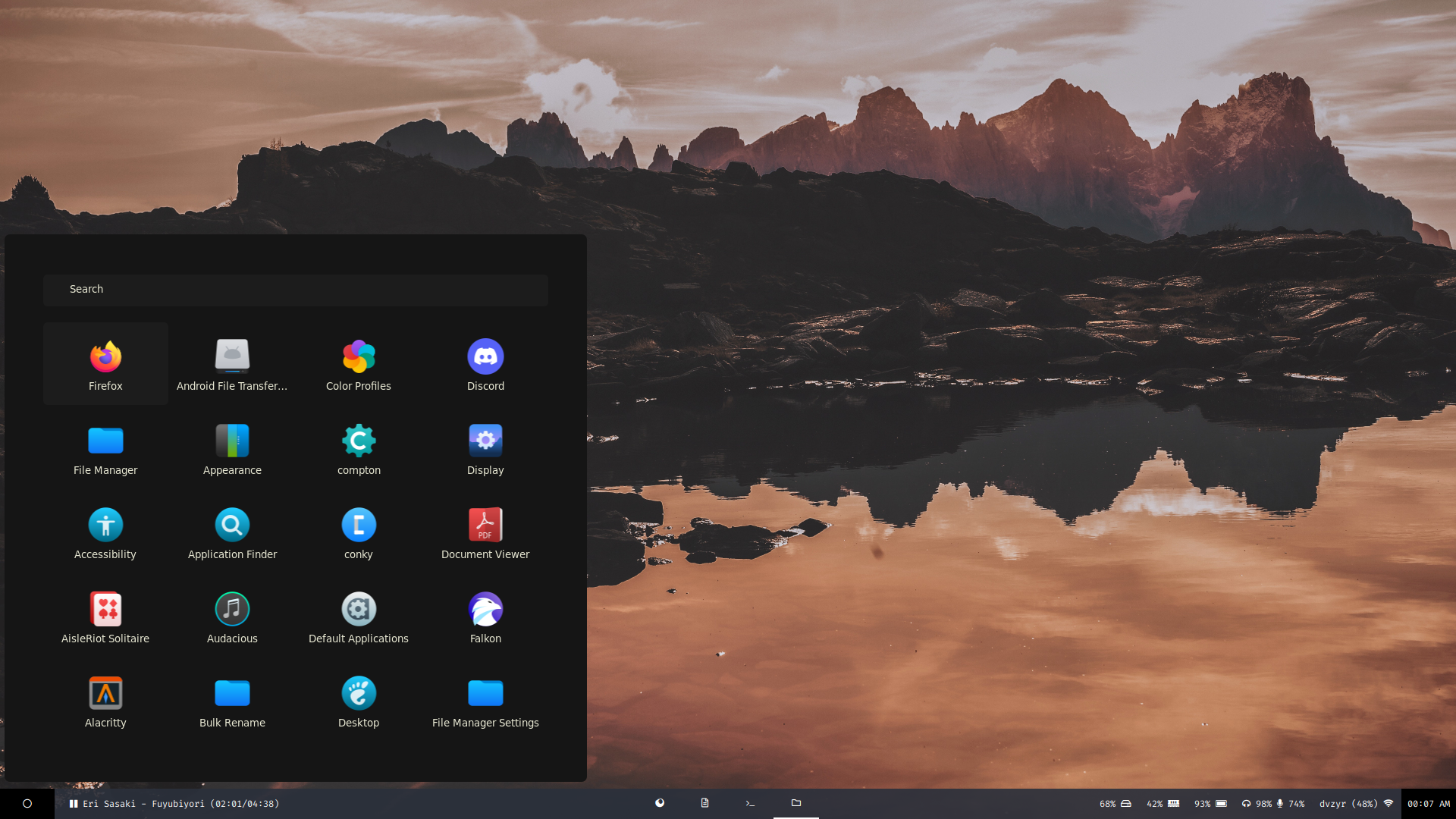
Task: Open Document Viewer
Action: tap(485, 532)
